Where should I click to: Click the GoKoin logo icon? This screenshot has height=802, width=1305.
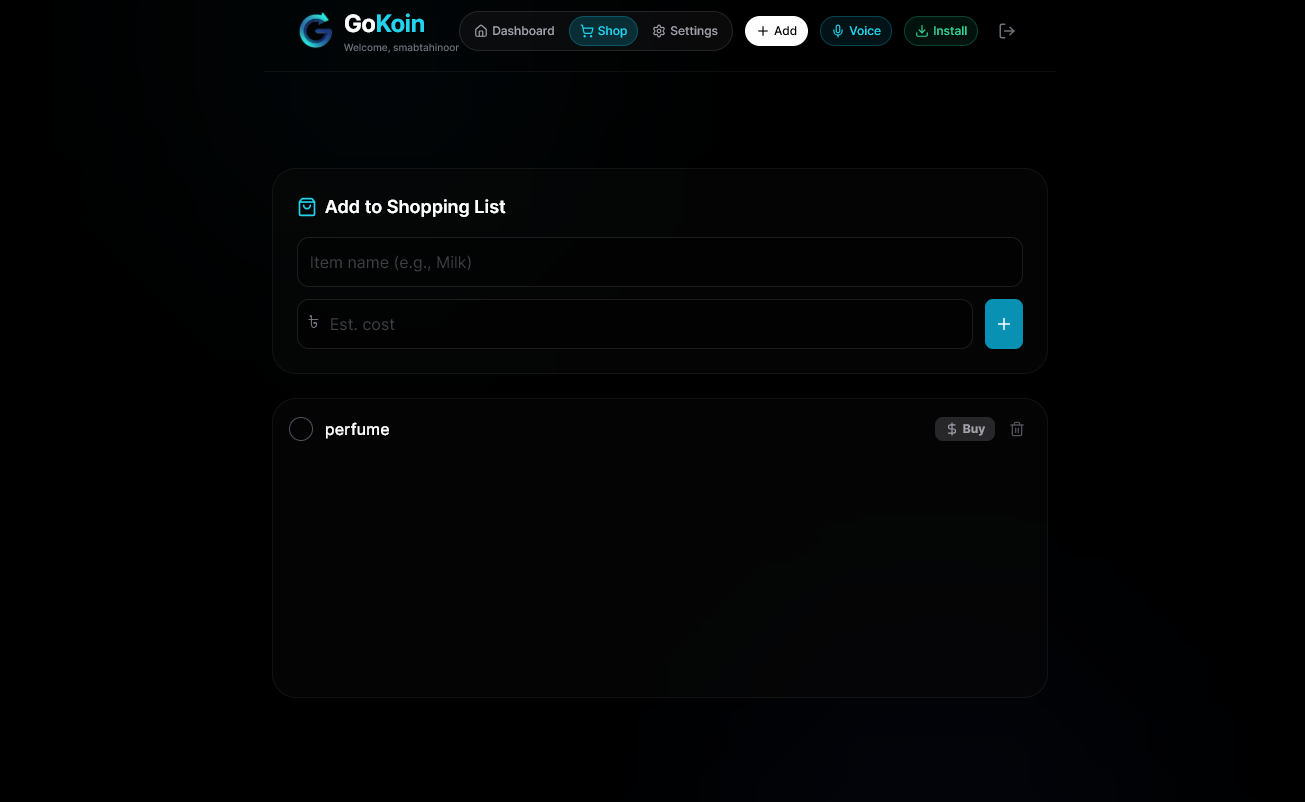pyautogui.click(x=316, y=30)
